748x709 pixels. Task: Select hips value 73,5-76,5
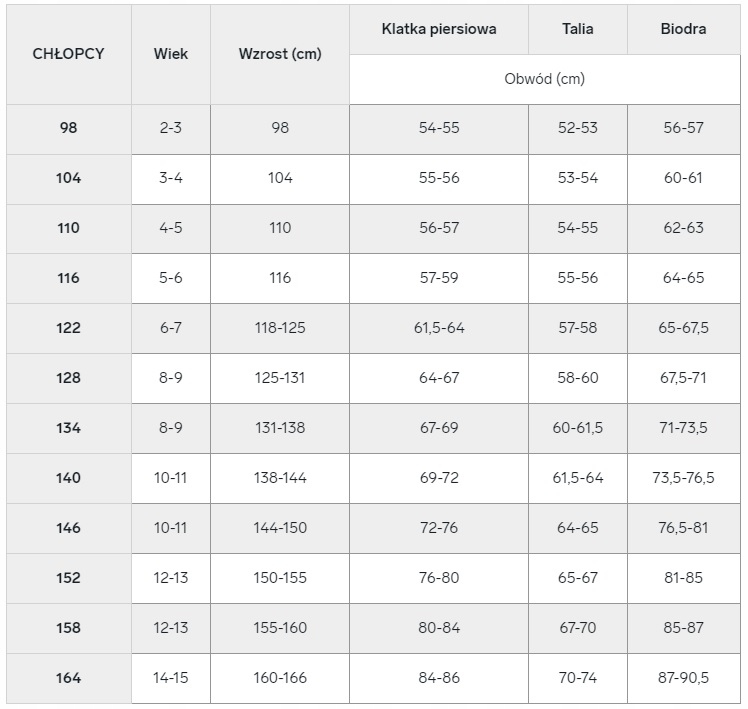pyautogui.click(x=683, y=478)
